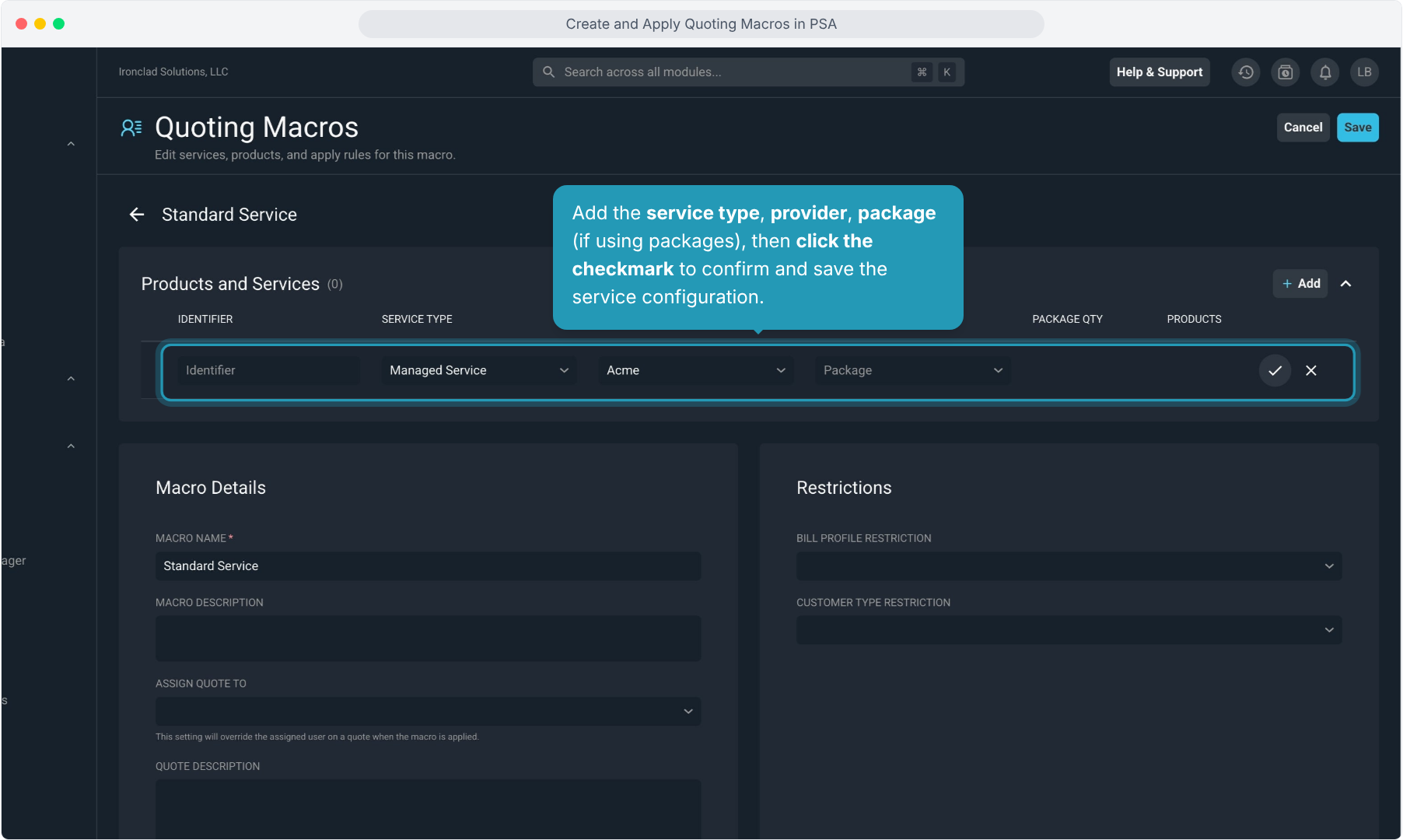Click the IDENTIFIER column header
This screenshot has height=840, width=1403.
point(205,320)
